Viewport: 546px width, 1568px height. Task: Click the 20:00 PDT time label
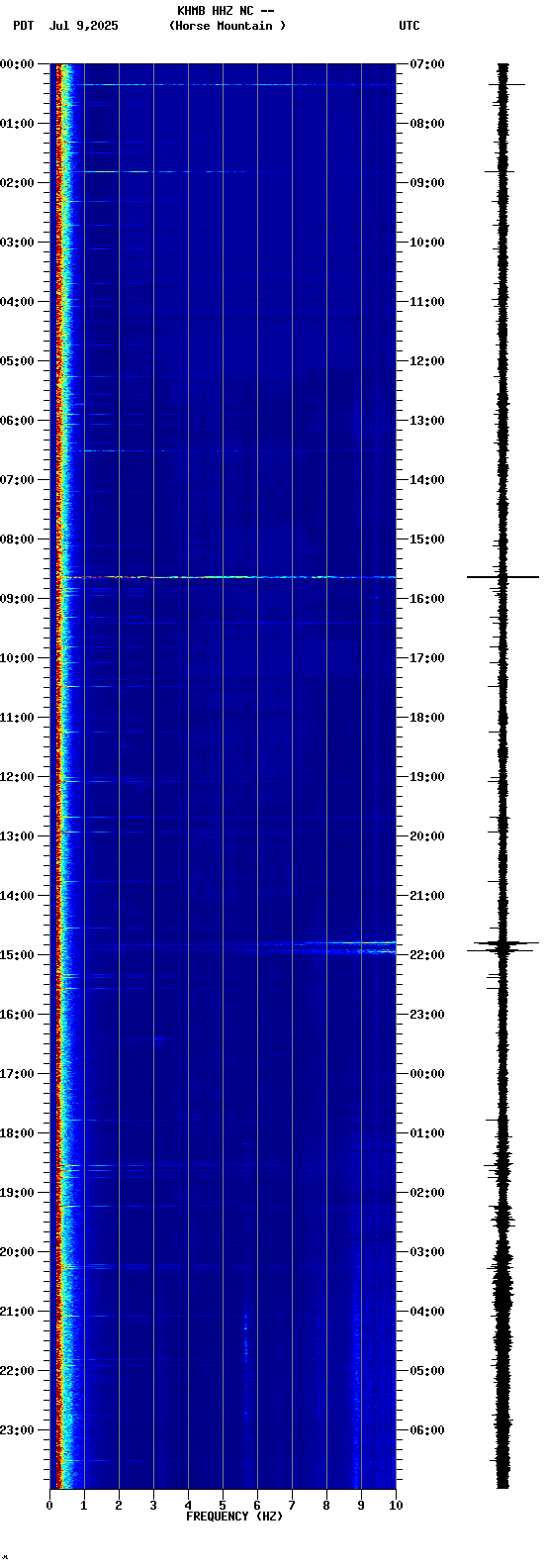[x=17, y=1252]
